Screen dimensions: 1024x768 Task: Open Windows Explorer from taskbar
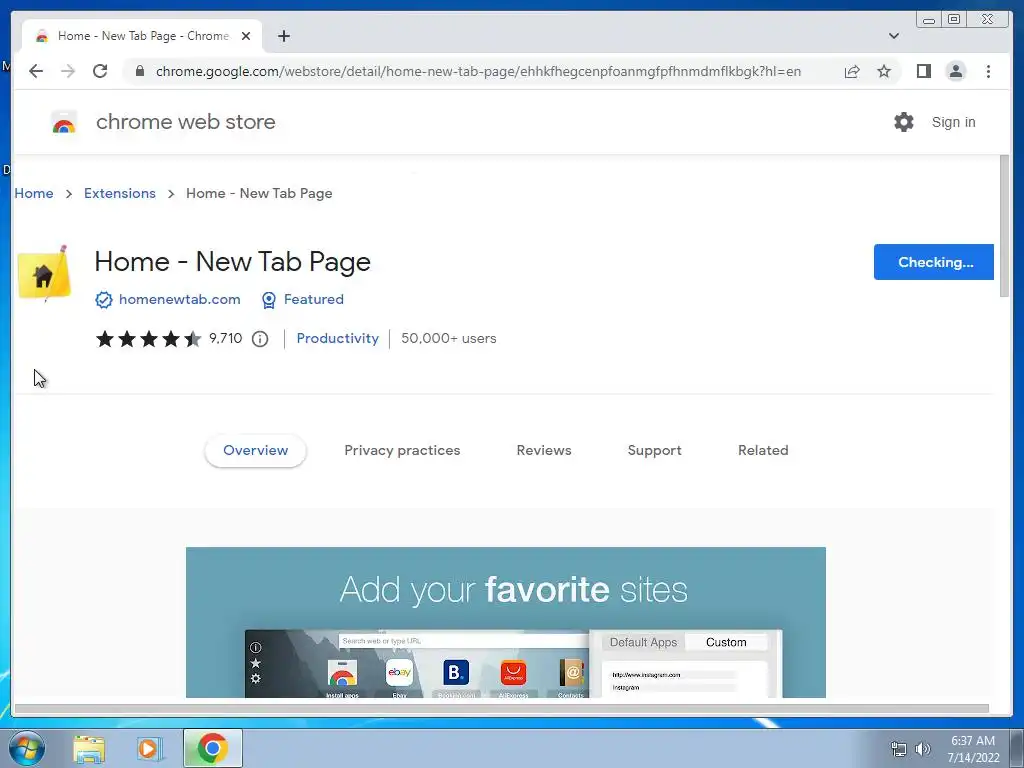click(89, 749)
